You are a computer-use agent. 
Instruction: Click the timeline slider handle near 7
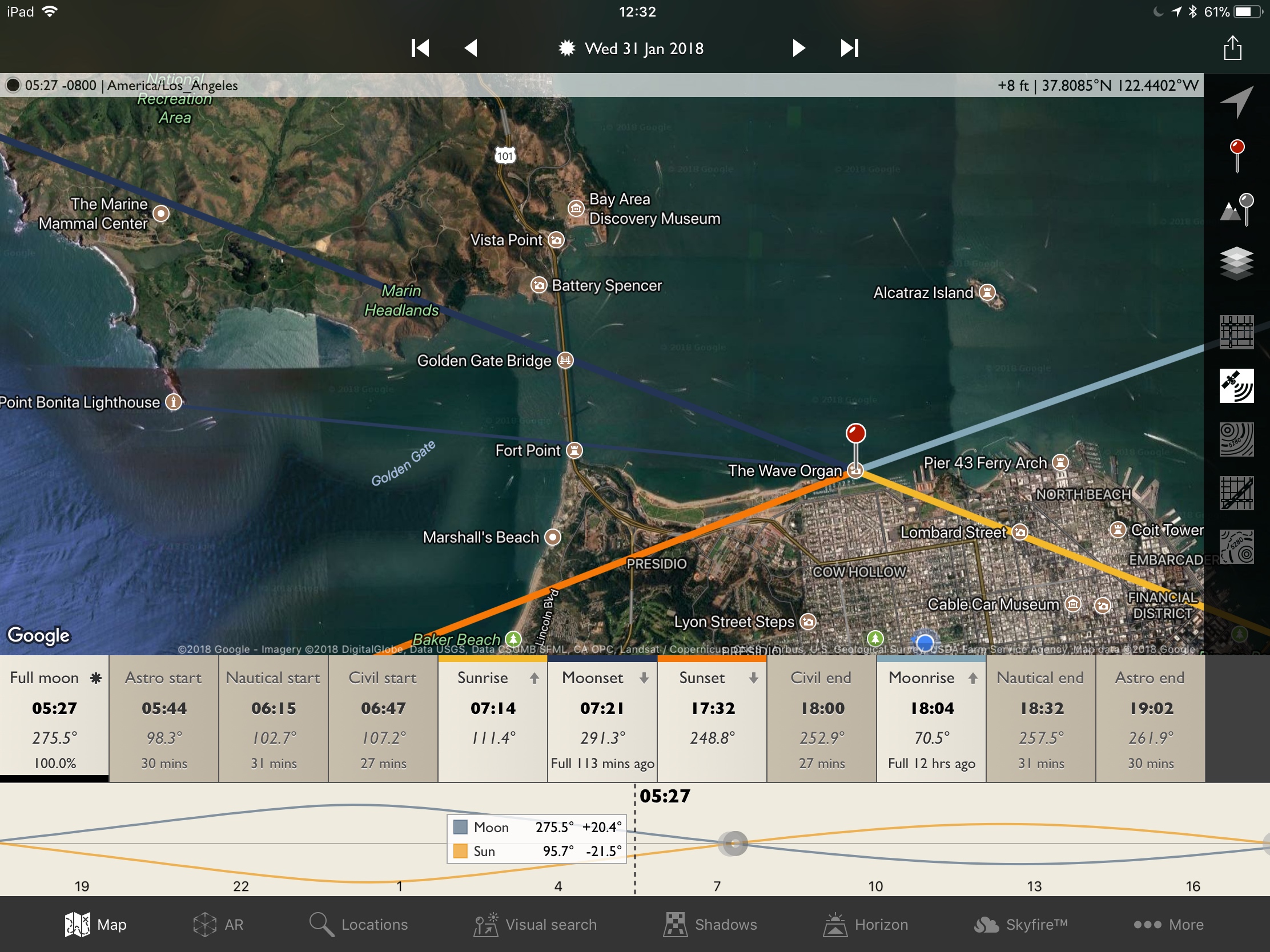(x=734, y=844)
